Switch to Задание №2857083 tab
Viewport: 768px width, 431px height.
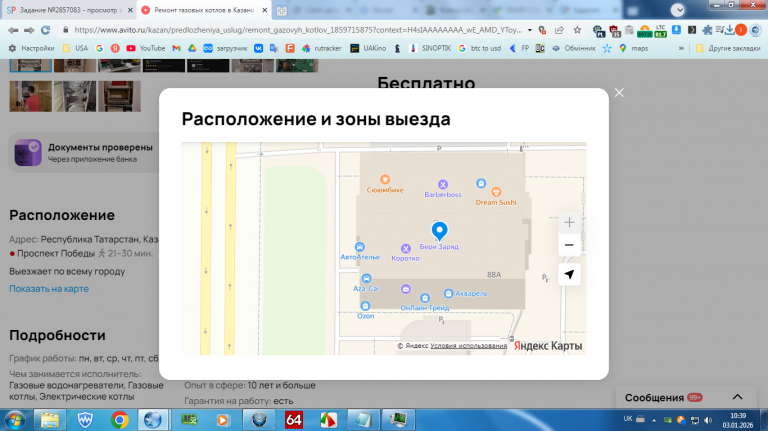70,10
